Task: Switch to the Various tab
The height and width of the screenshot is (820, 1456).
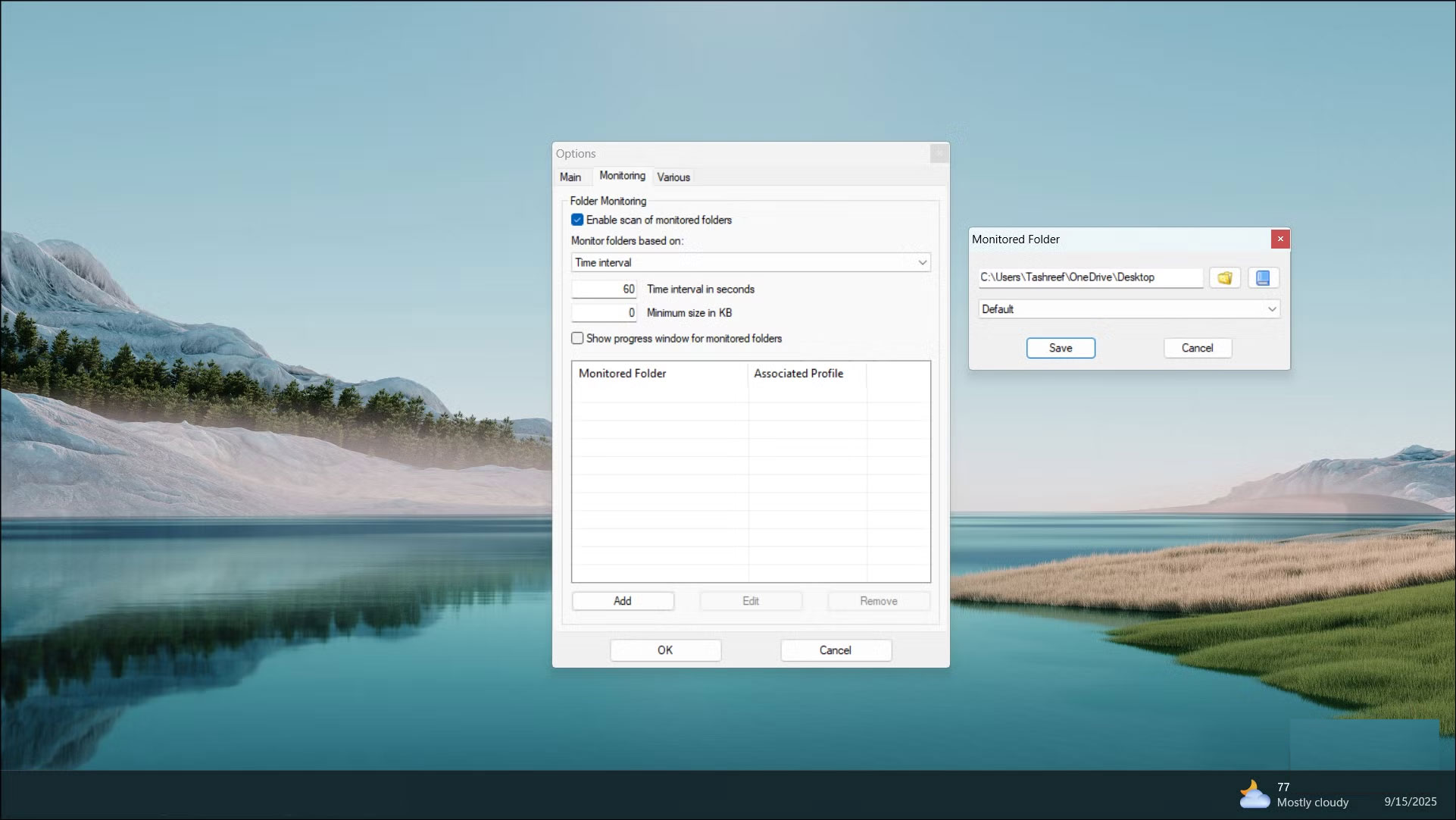Action: (673, 177)
